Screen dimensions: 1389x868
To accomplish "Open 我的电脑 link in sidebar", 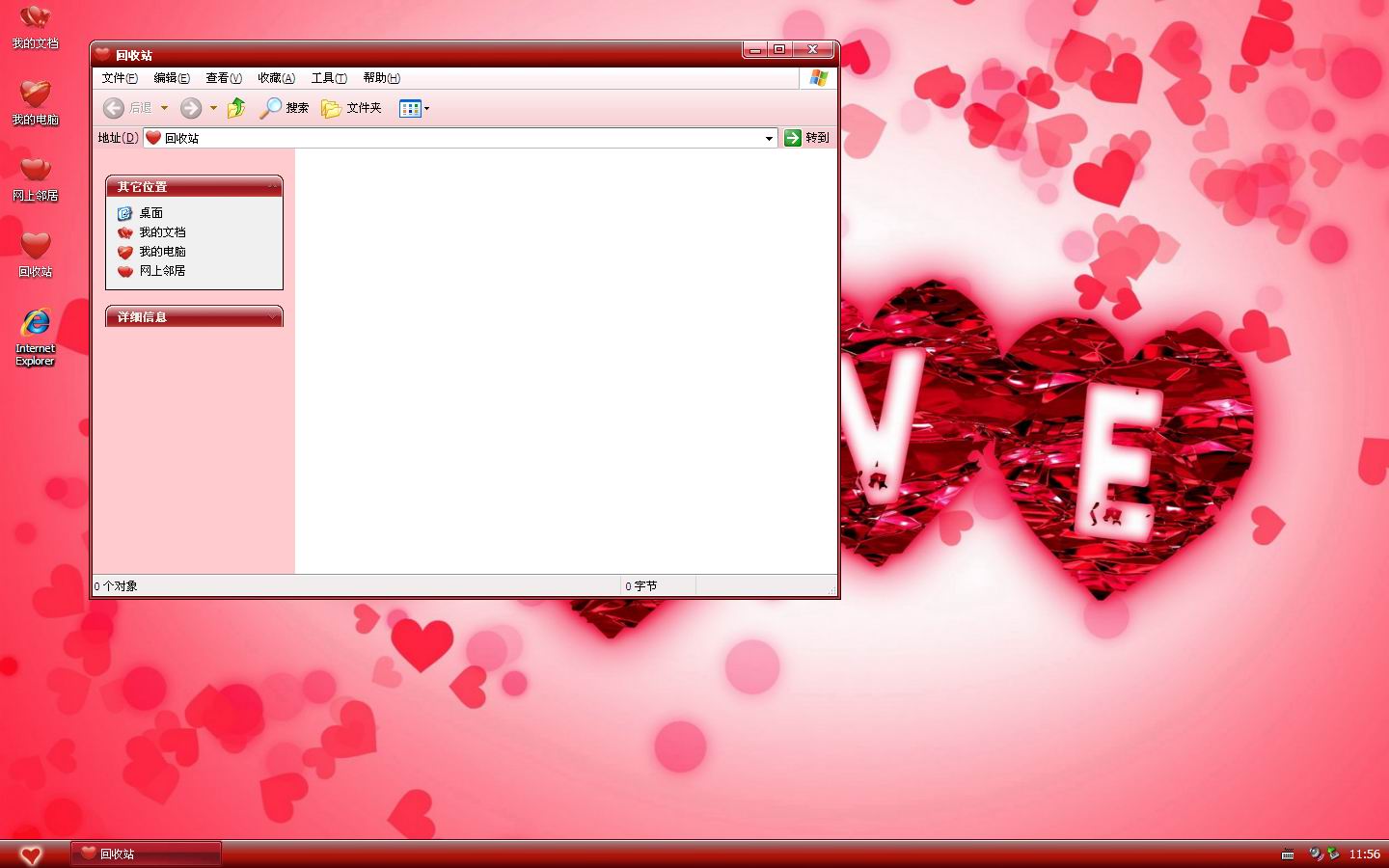I will [151, 252].
